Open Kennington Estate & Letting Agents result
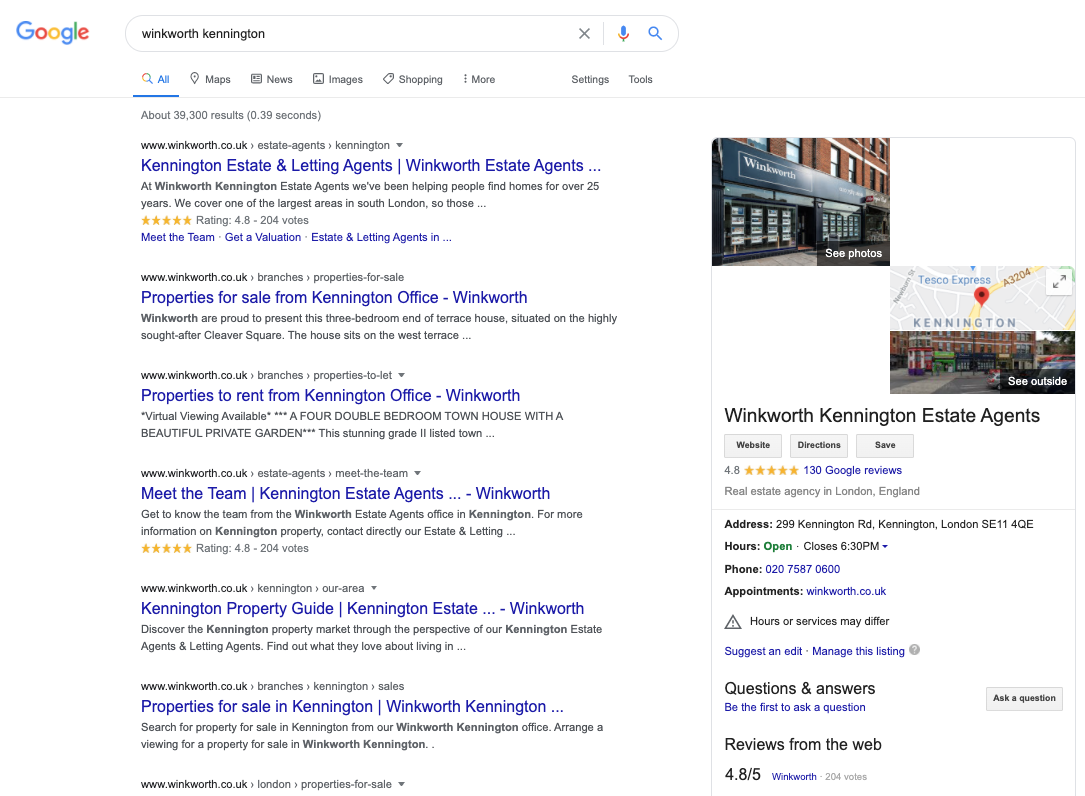This screenshot has width=1085, height=796. click(371, 165)
